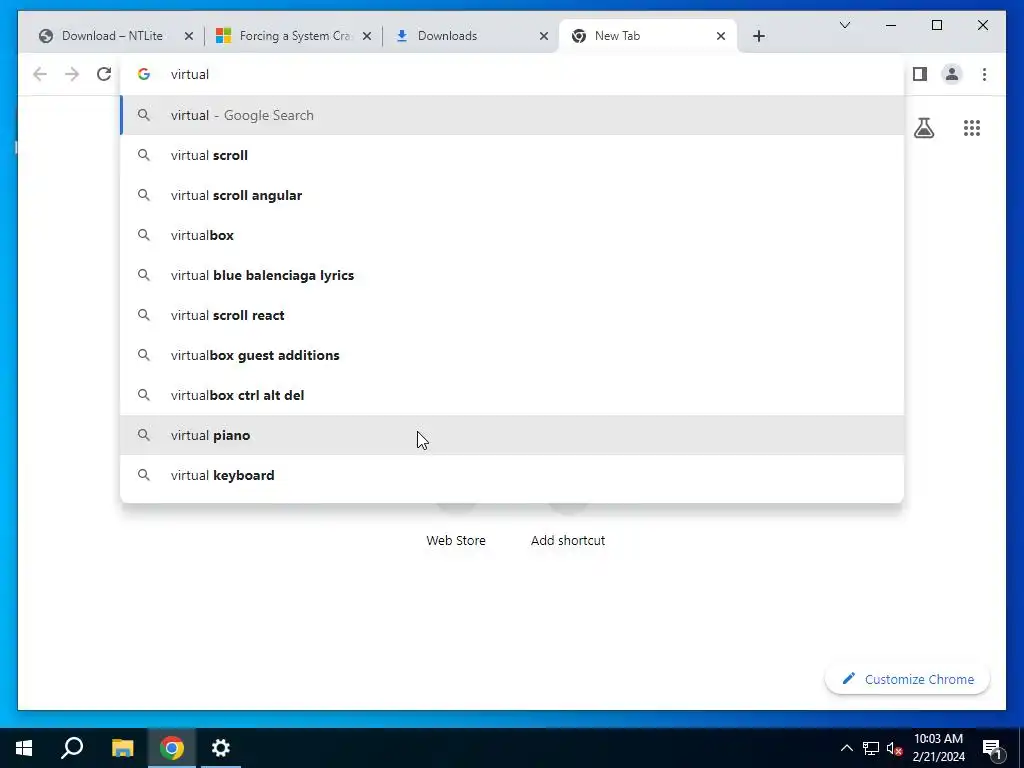
Task: Show hidden system tray icons
Action: point(846,748)
